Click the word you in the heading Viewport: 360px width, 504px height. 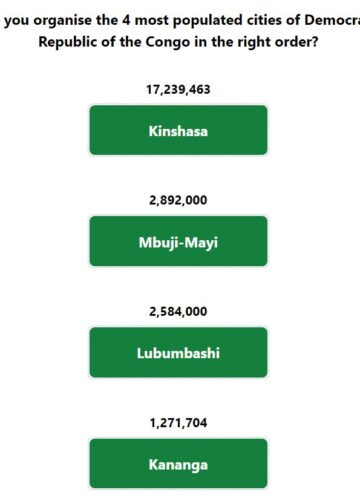(x=17, y=21)
